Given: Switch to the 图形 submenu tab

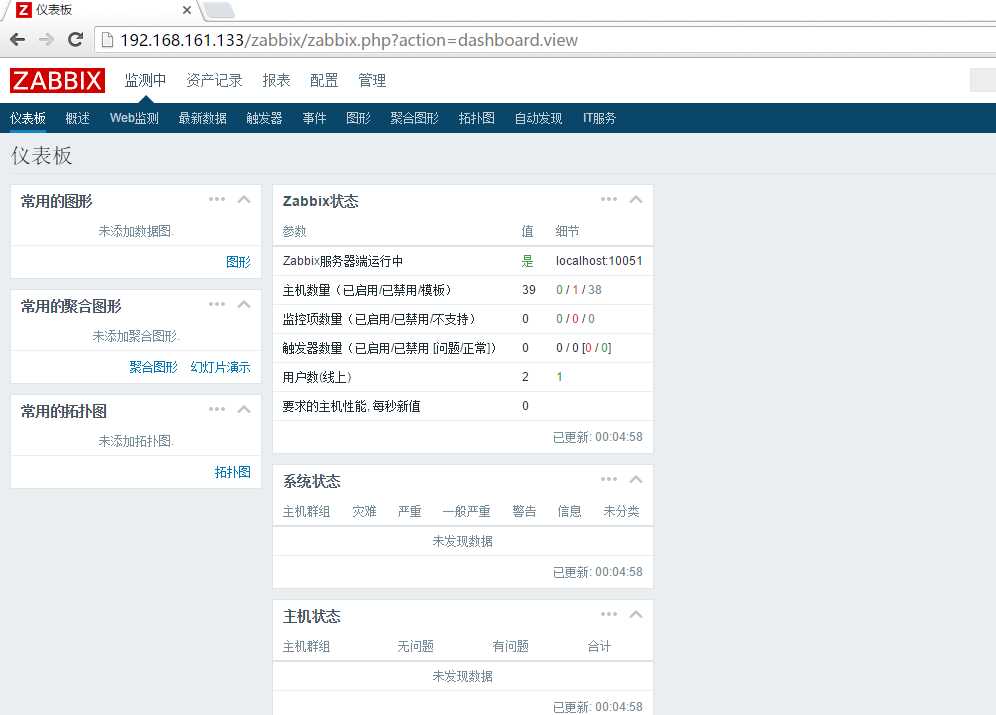Looking at the screenshot, I should 358,118.
